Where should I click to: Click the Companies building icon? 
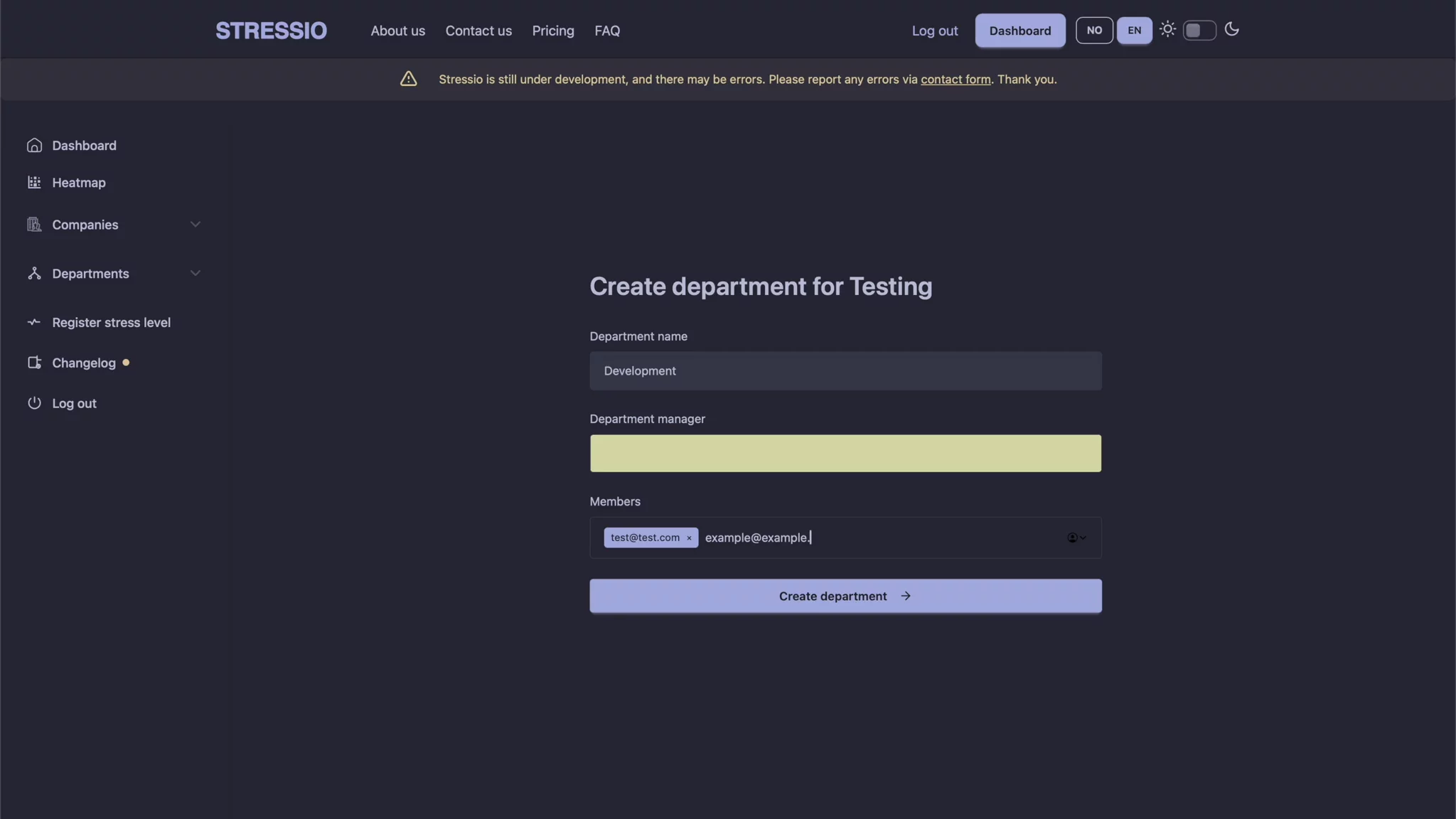pyautogui.click(x=34, y=225)
